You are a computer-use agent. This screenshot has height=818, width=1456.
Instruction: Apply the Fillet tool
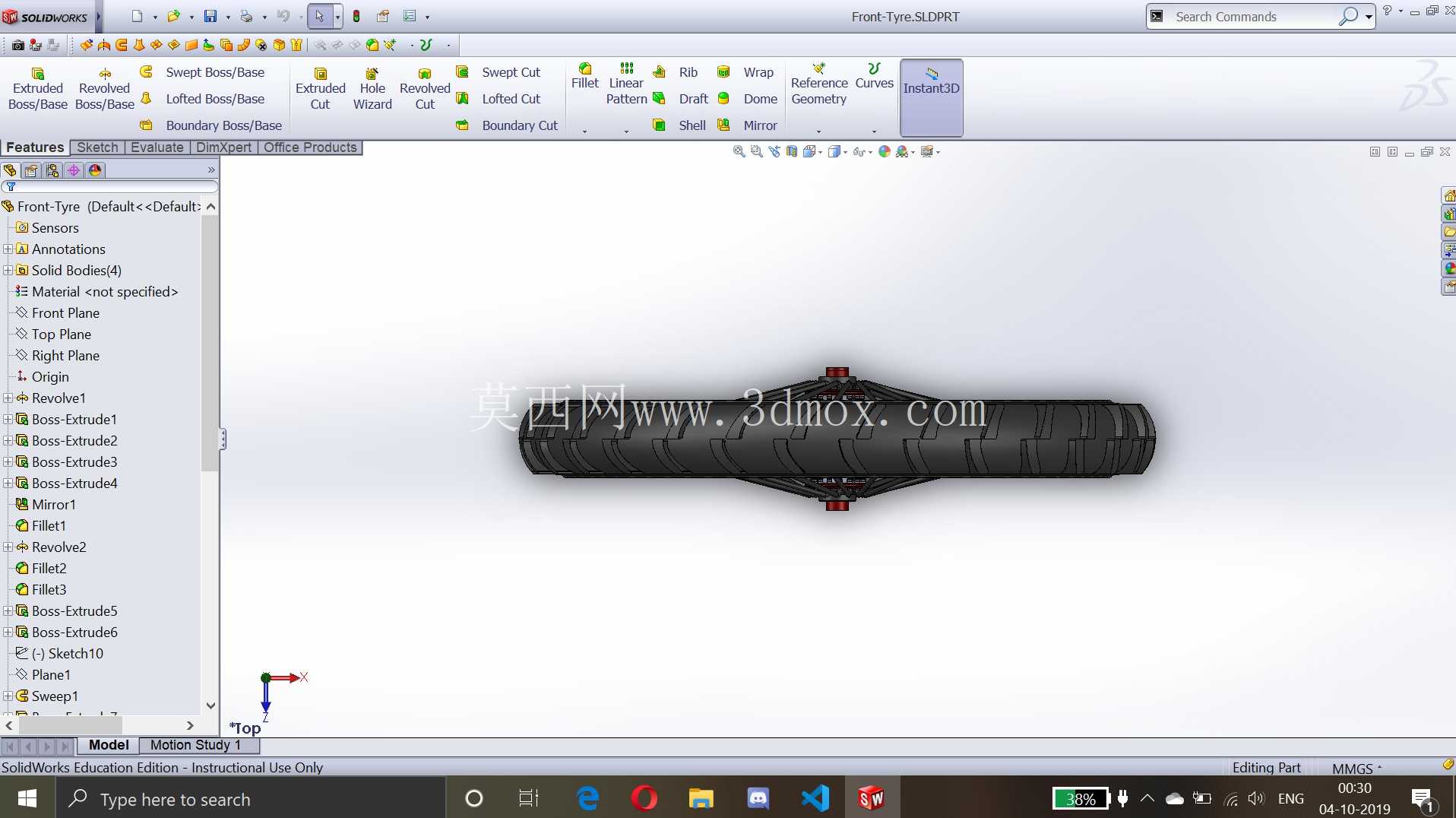[x=585, y=76]
